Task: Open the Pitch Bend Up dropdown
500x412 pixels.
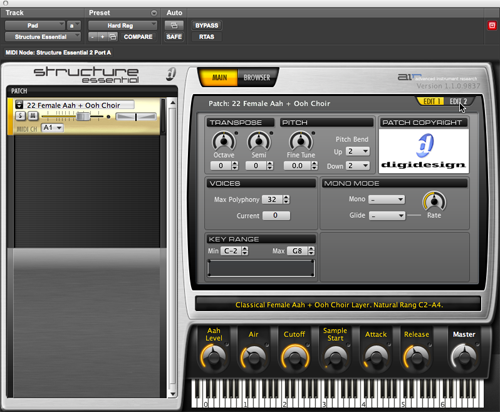Action: [358, 151]
